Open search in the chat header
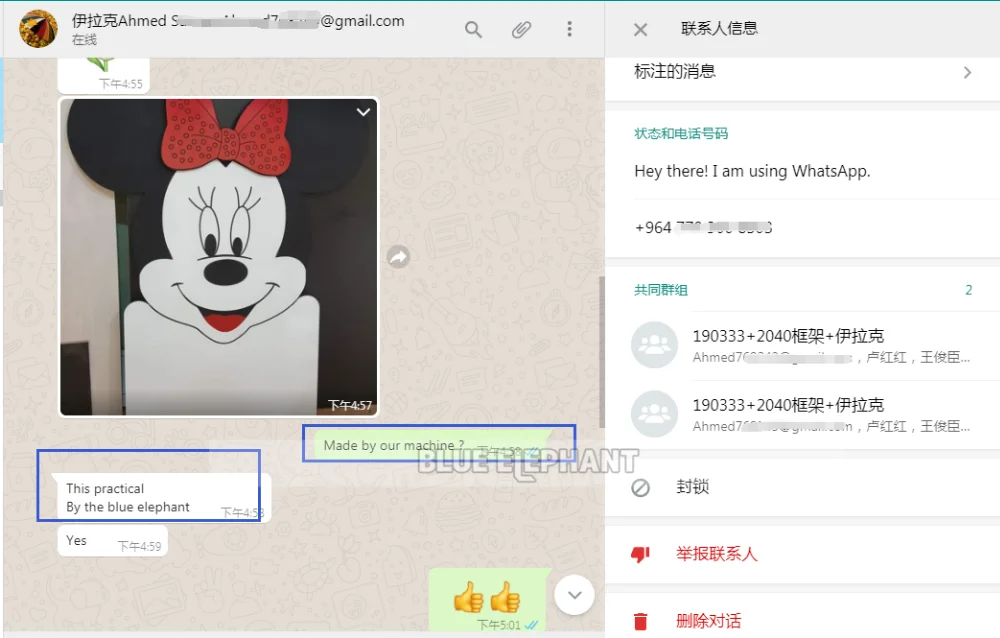The height and width of the screenshot is (638, 1000). (473, 29)
